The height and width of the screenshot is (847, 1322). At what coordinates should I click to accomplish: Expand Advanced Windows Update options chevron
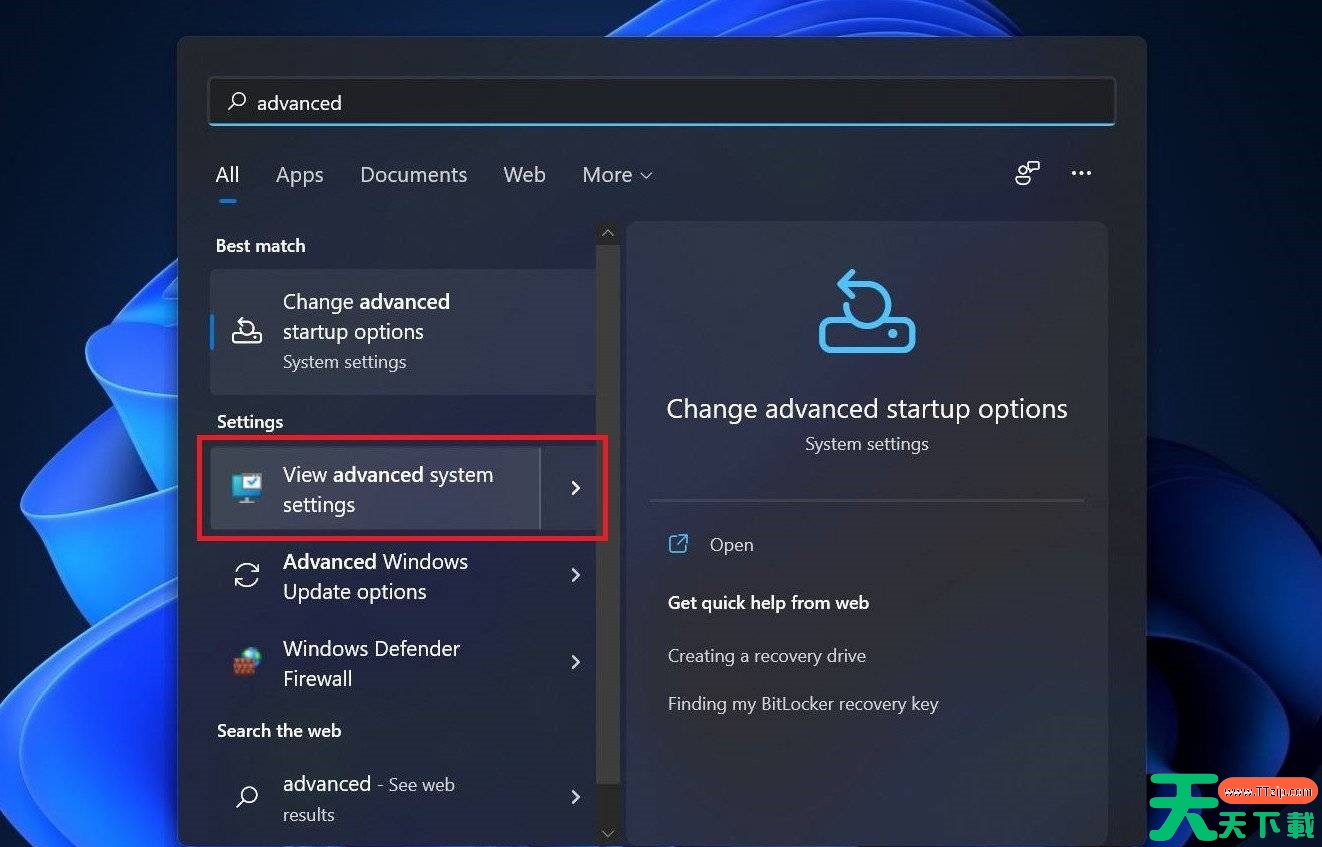click(x=575, y=575)
